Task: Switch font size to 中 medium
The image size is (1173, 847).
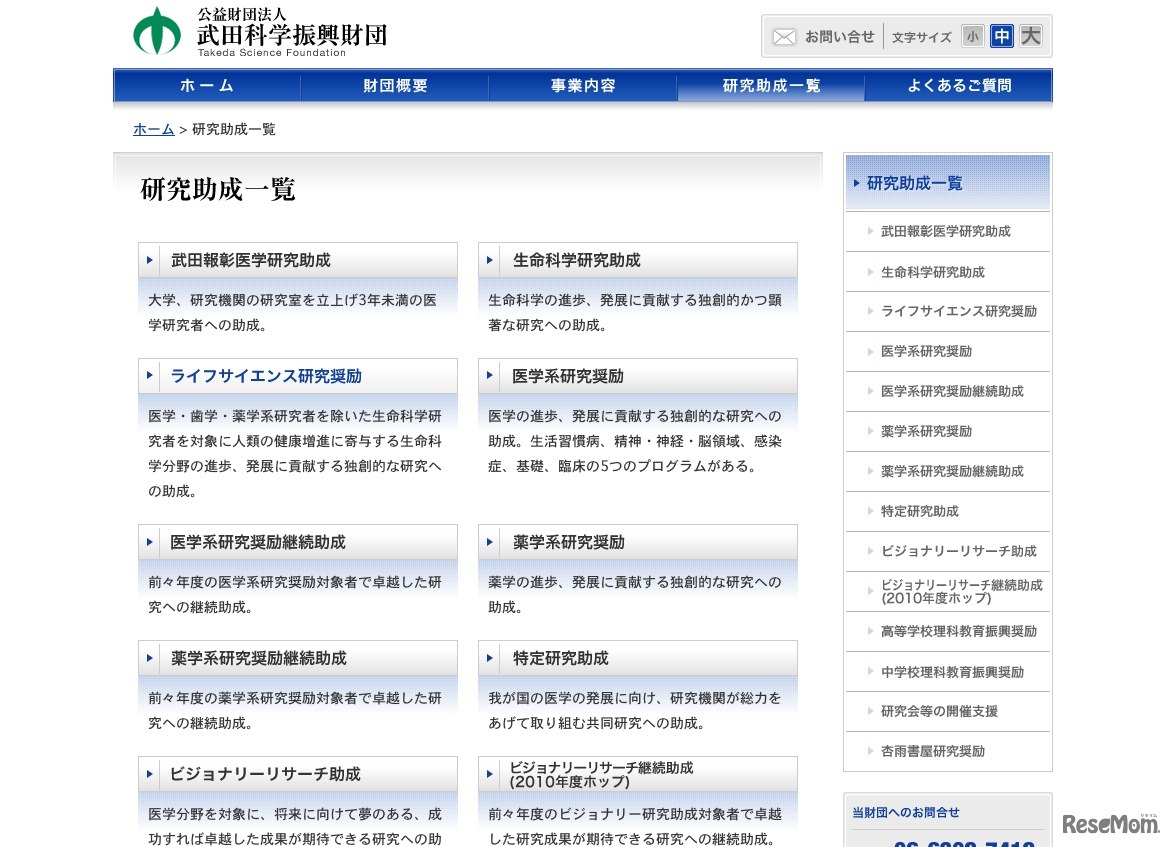Action: (x=1001, y=36)
